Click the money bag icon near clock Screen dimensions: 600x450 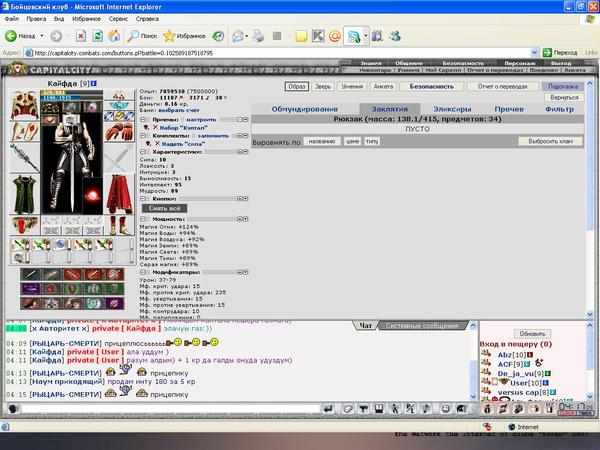click(x=487, y=409)
